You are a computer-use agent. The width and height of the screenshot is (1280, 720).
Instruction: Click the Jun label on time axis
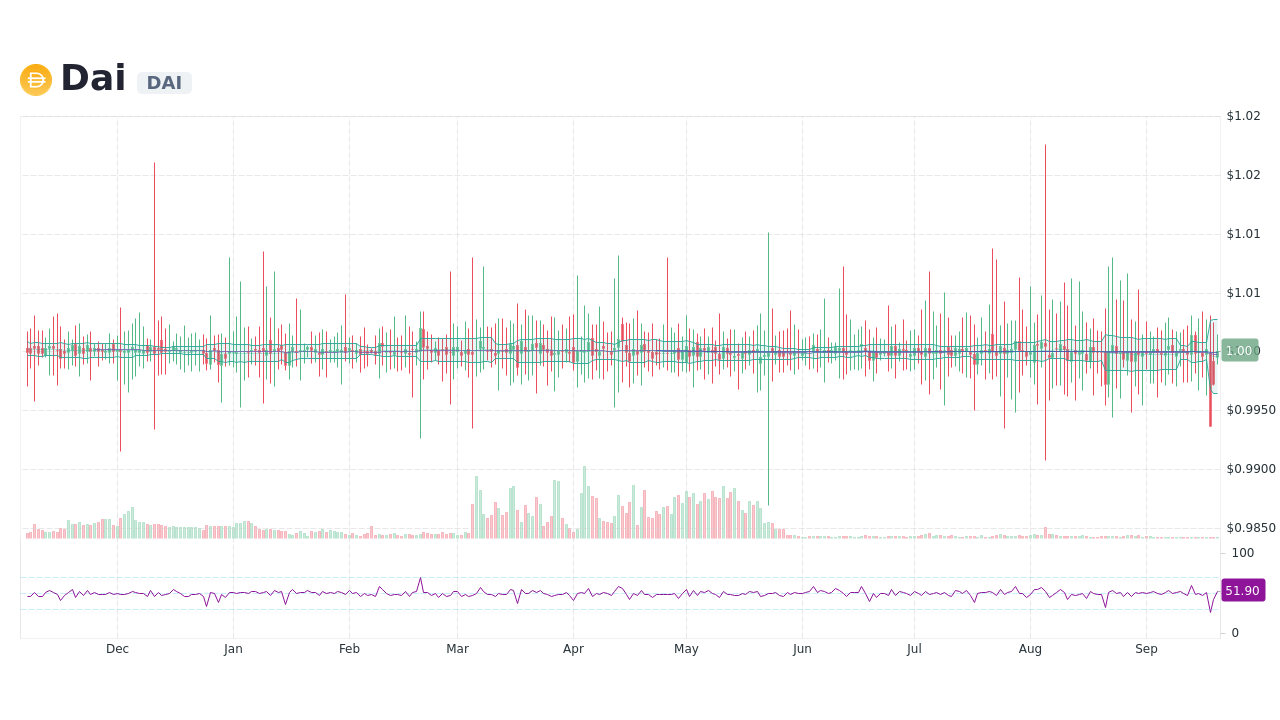click(x=802, y=649)
